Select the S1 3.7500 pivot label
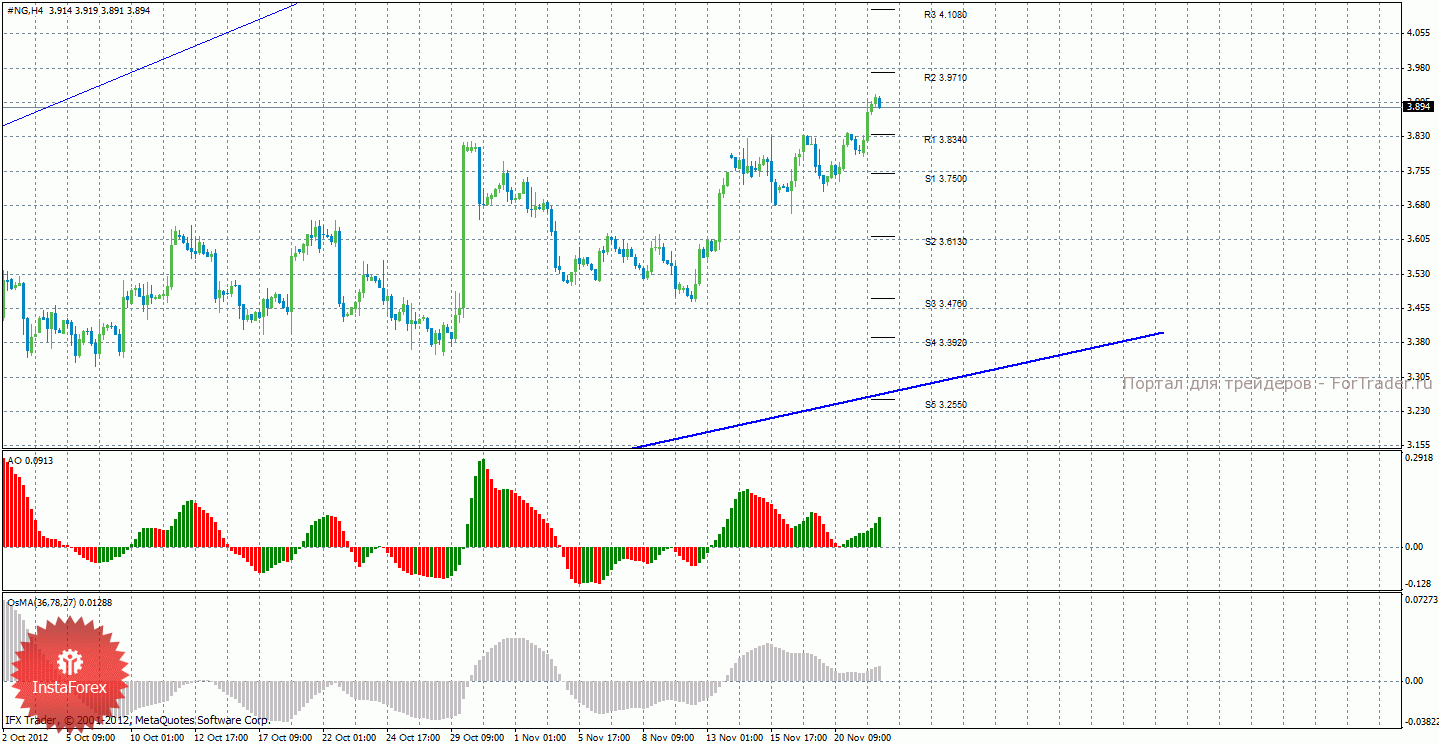The image size is (1439, 745). pyautogui.click(x=945, y=179)
